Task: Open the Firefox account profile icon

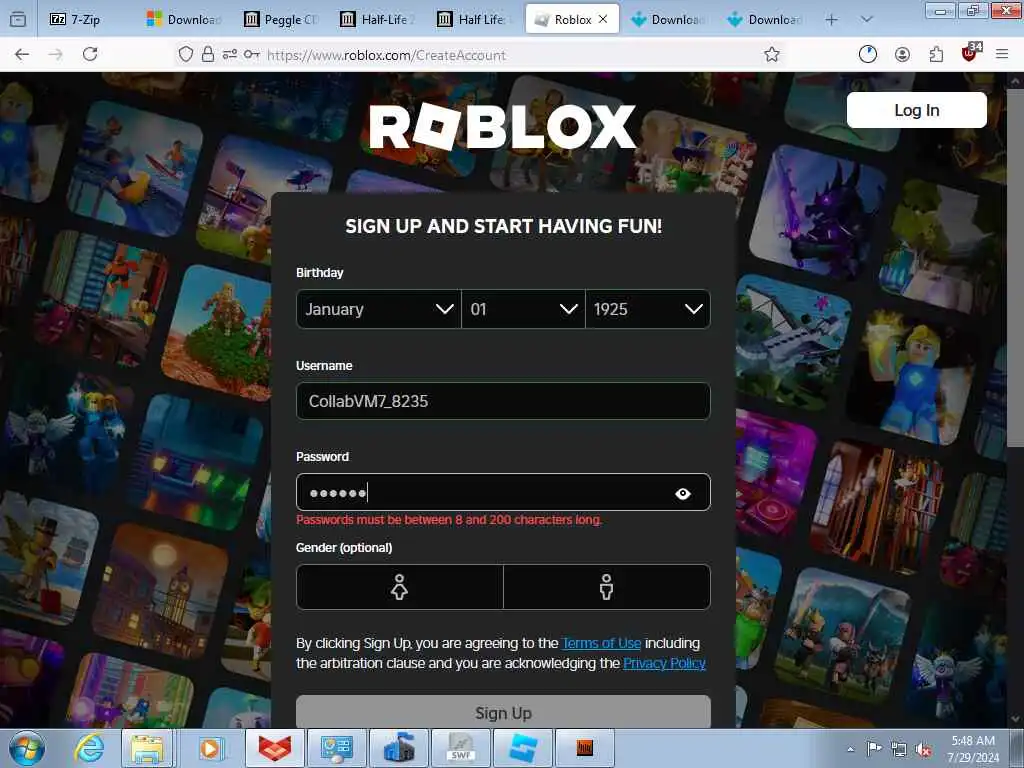Action: pos(903,55)
